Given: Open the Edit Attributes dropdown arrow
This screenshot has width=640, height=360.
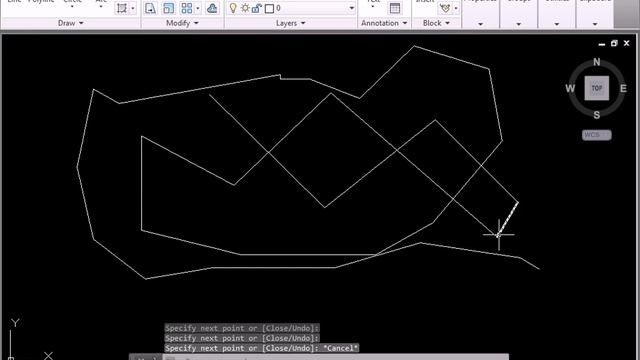Looking at the screenshot, I should (456, 8).
